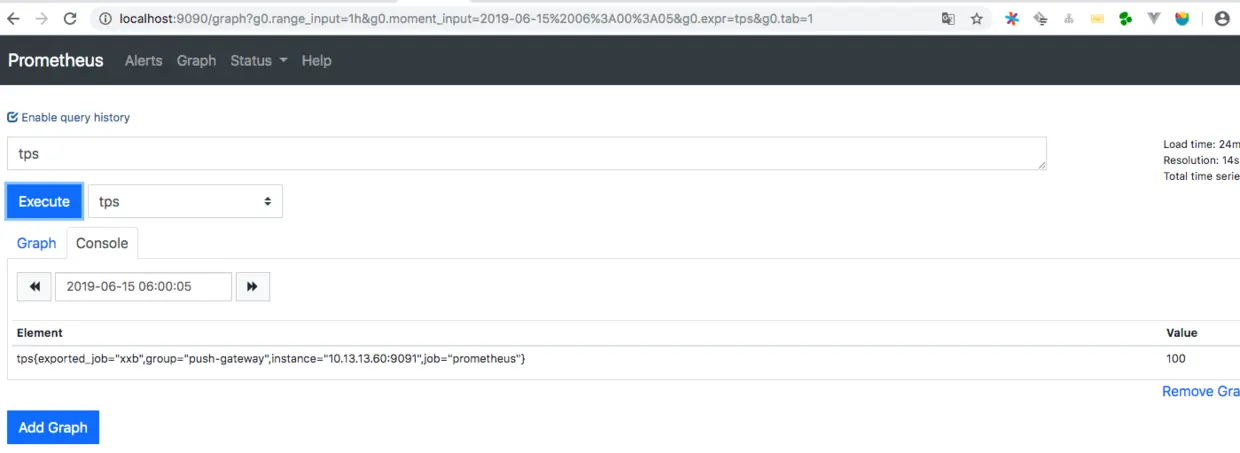Bookmark page with the star icon

point(977,19)
